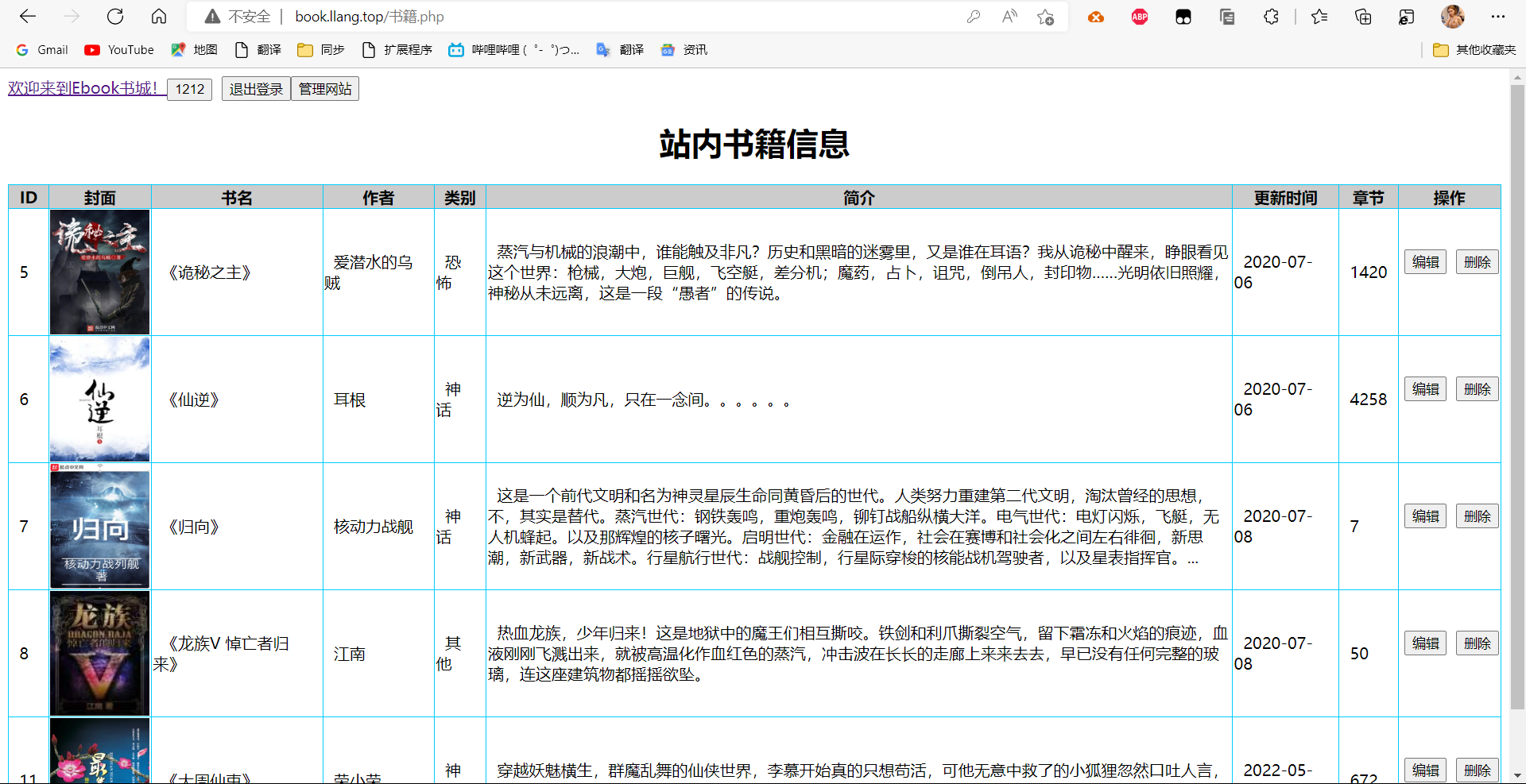Select the title 《仙逆》
1526x784 pixels.
tap(194, 400)
